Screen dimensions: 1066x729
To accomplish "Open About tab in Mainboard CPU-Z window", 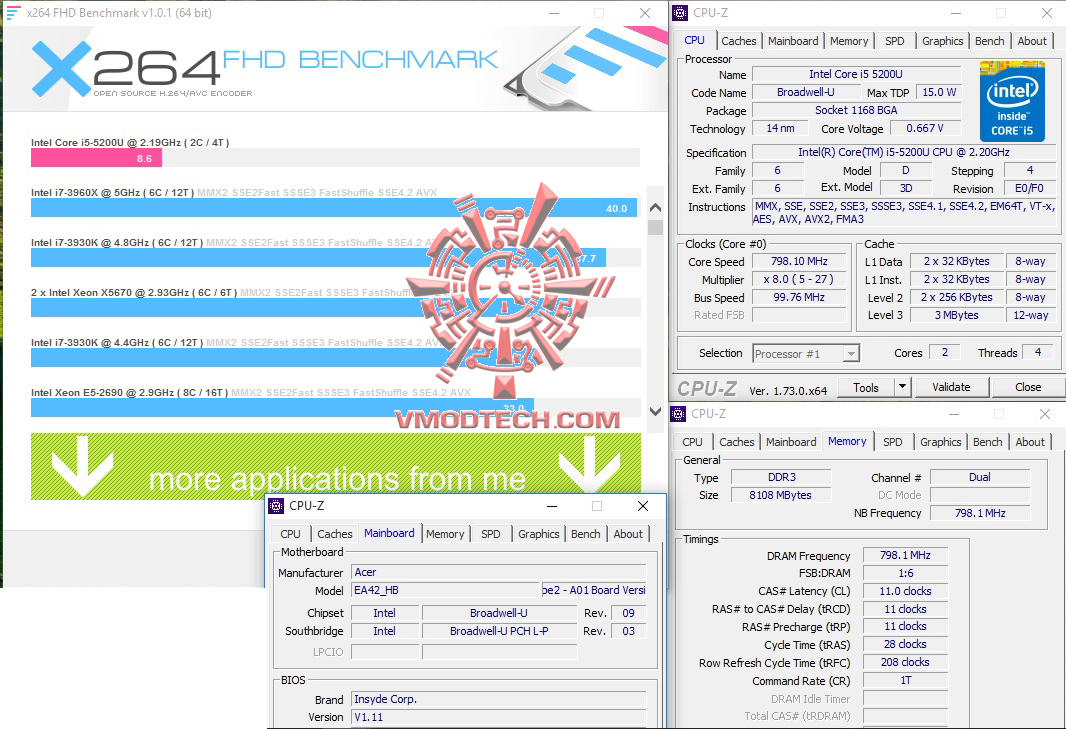I will [x=627, y=534].
